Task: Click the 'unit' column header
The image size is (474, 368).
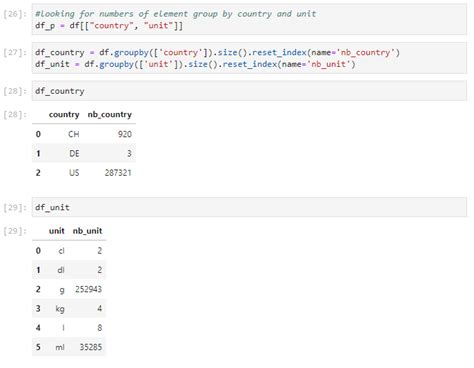Action: coord(57,231)
